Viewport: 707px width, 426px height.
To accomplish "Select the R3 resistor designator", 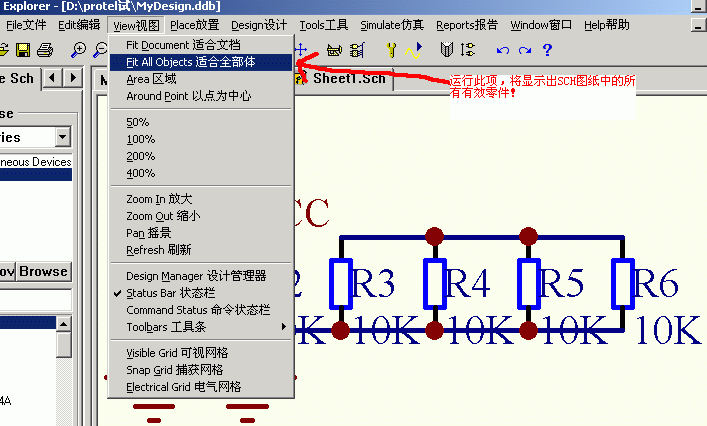I will coord(372,283).
